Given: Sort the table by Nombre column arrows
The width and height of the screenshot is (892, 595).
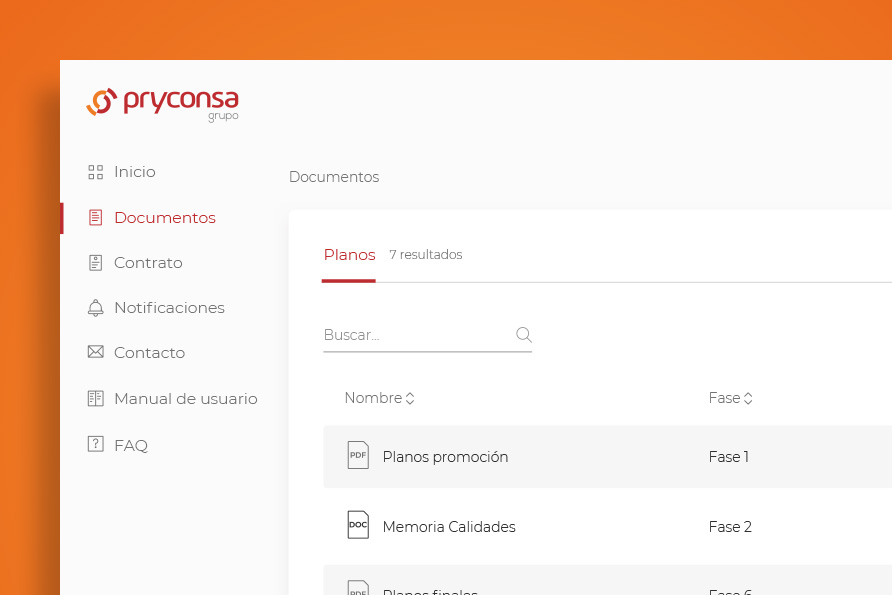Looking at the screenshot, I should click(410, 398).
